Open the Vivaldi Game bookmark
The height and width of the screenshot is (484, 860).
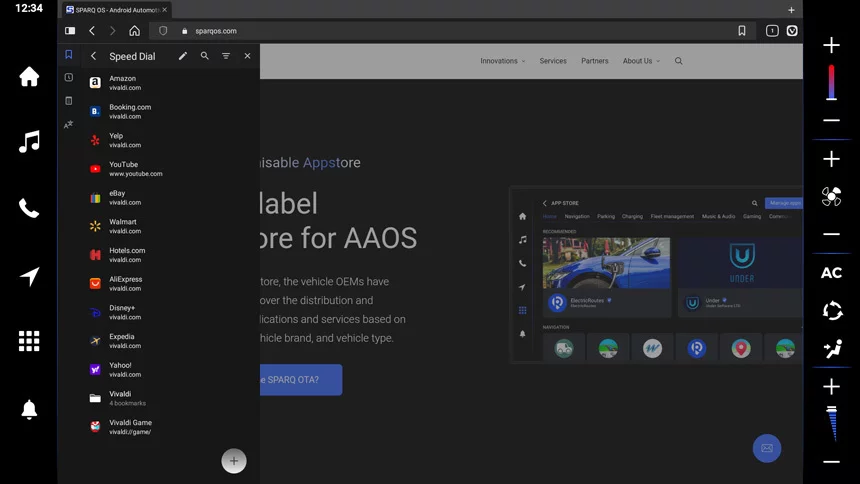click(x=171, y=427)
